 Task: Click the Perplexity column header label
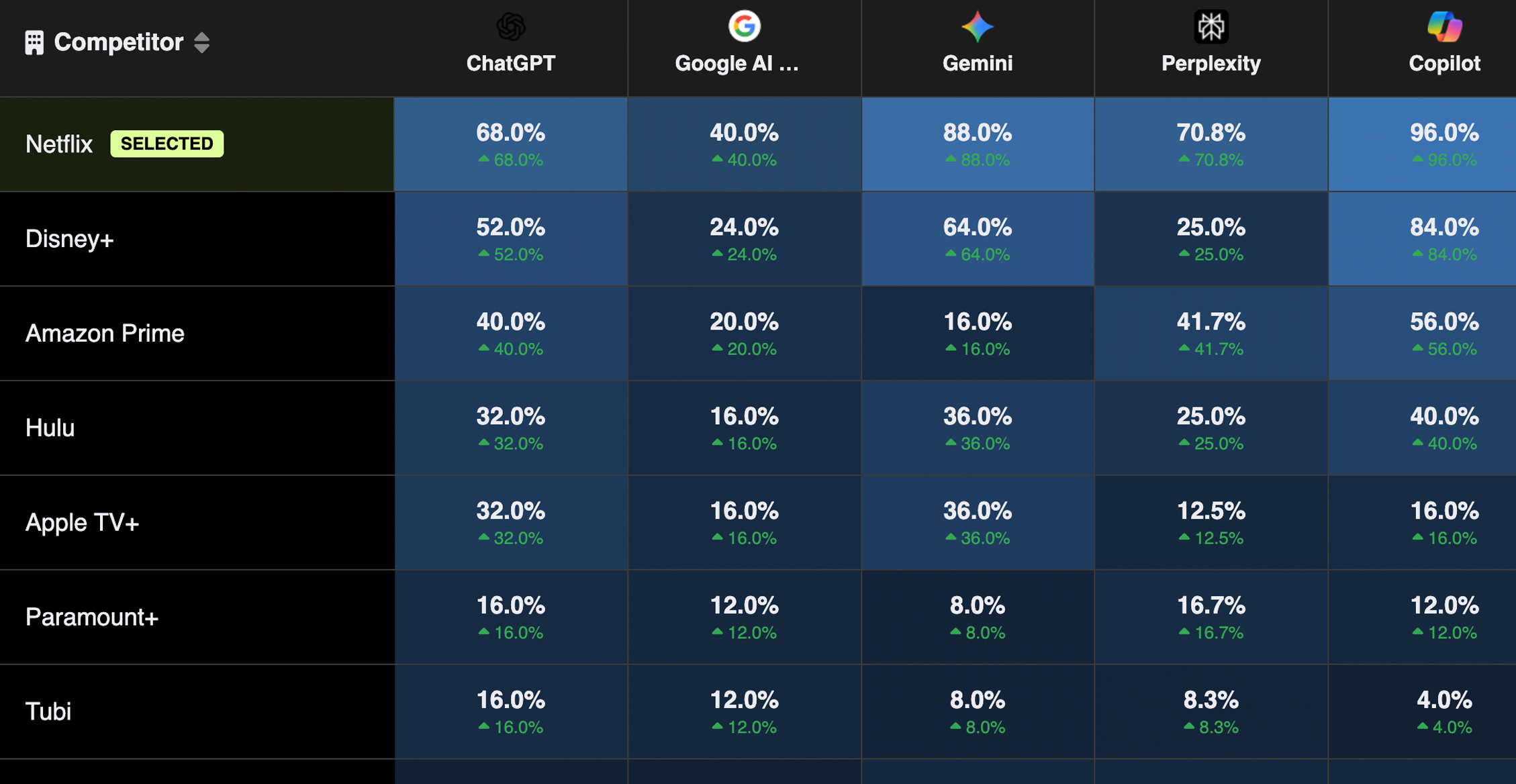pyautogui.click(x=1211, y=63)
